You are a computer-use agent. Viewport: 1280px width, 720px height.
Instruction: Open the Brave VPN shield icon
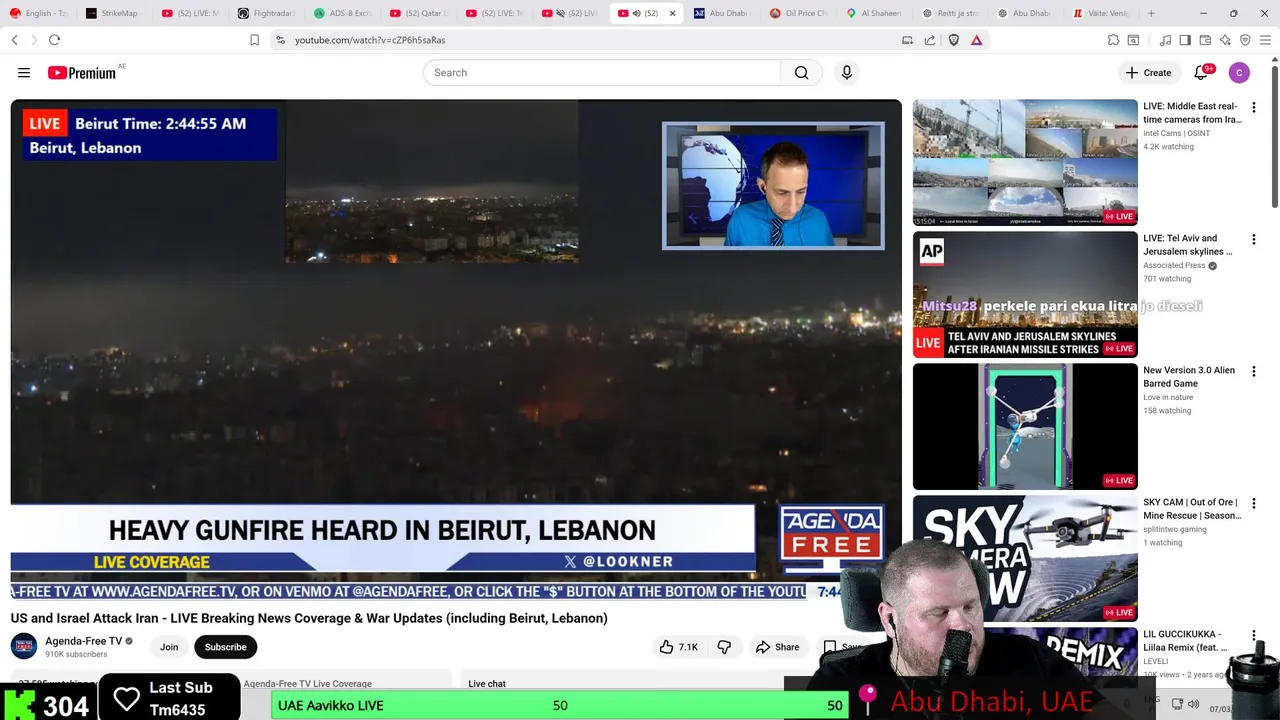pyautogui.click(x=1245, y=40)
